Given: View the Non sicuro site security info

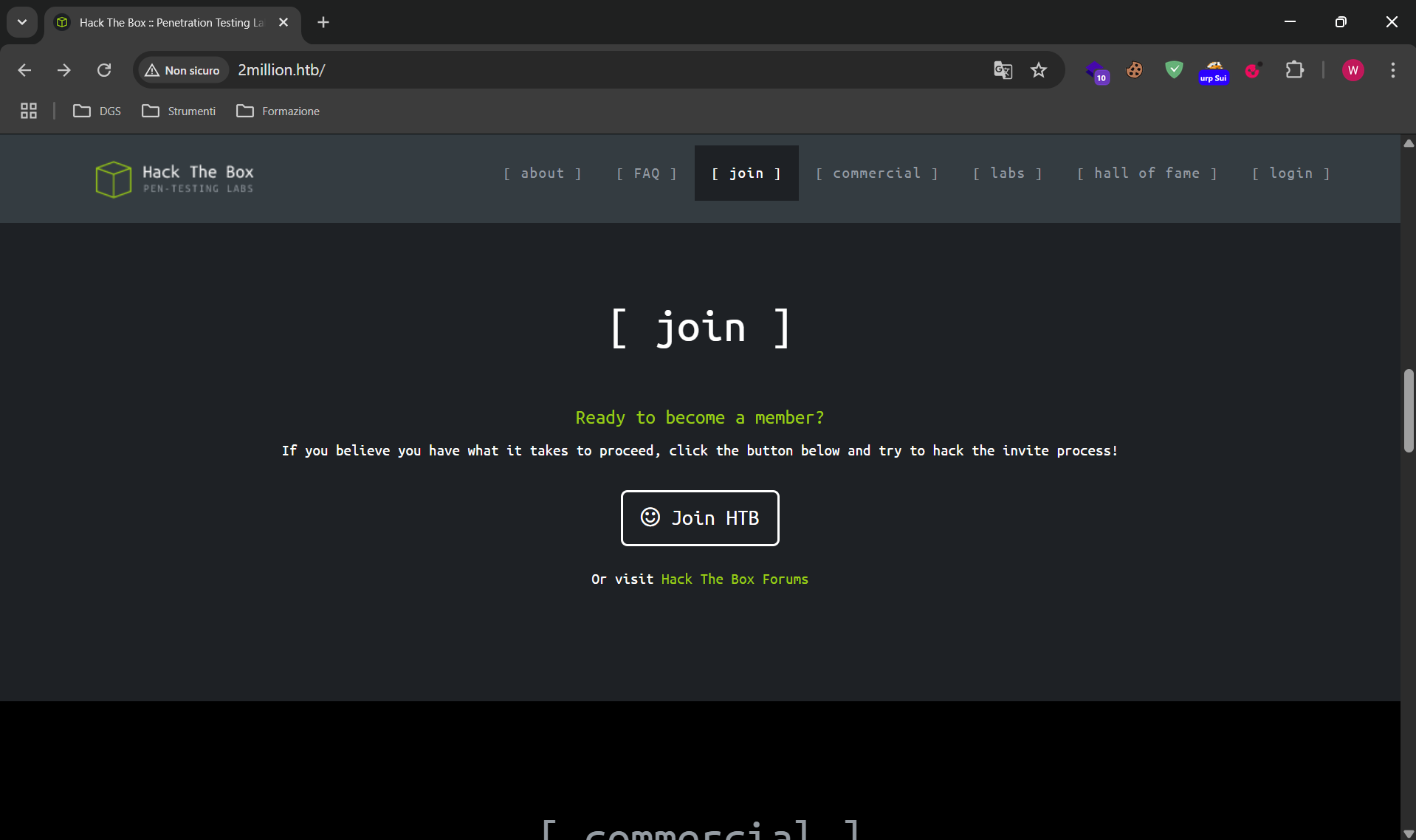Looking at the screenshot, I should coord(182,70).
